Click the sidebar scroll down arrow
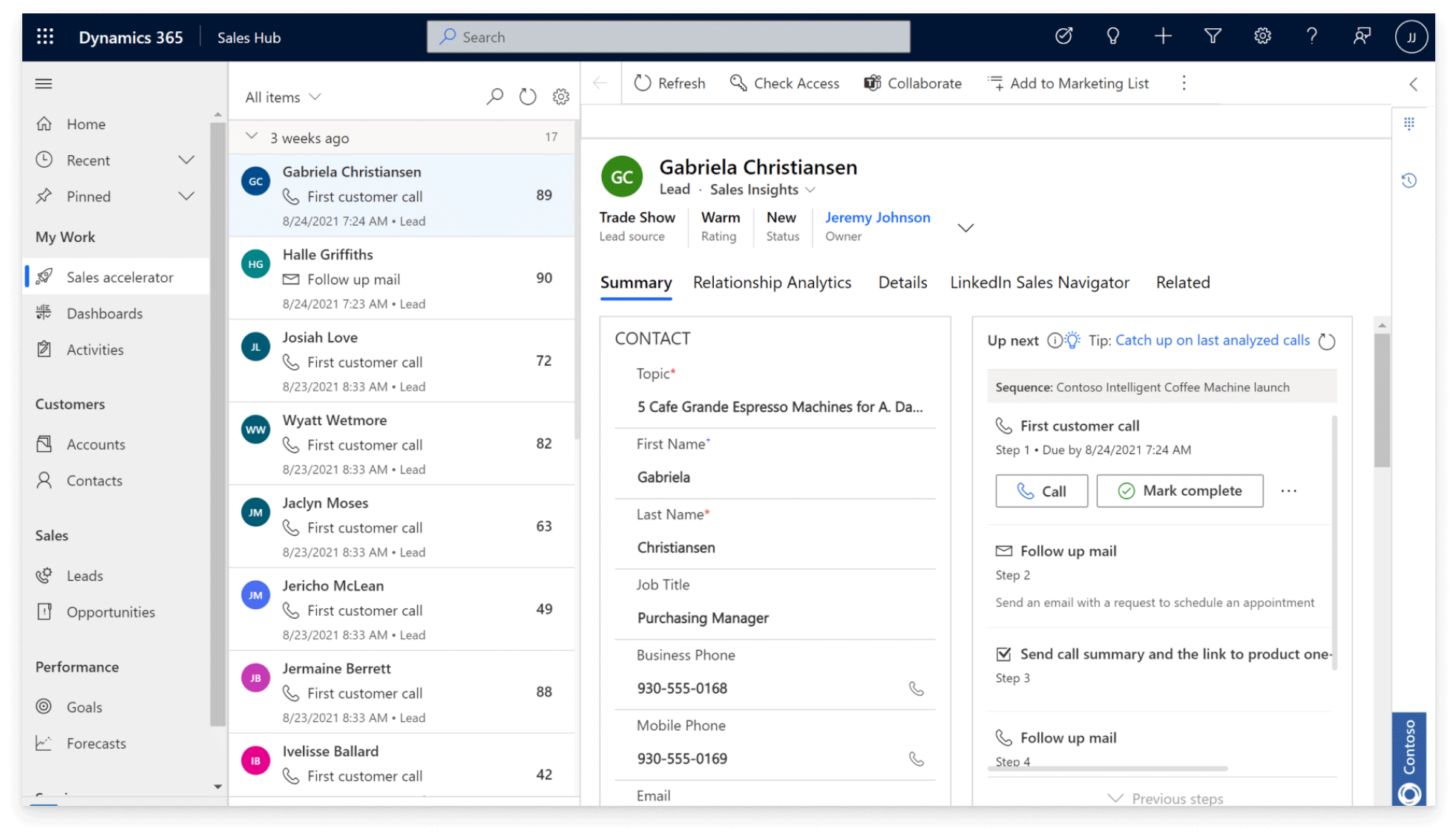Viewport: 1456px width, 837px height. [x=217, y=787]
